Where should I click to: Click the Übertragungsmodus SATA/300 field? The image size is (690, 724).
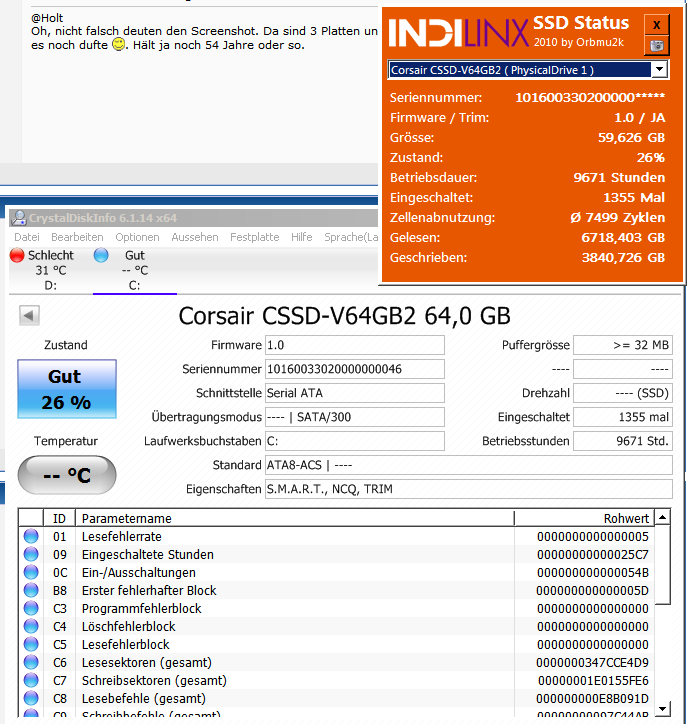pos(355,417)
